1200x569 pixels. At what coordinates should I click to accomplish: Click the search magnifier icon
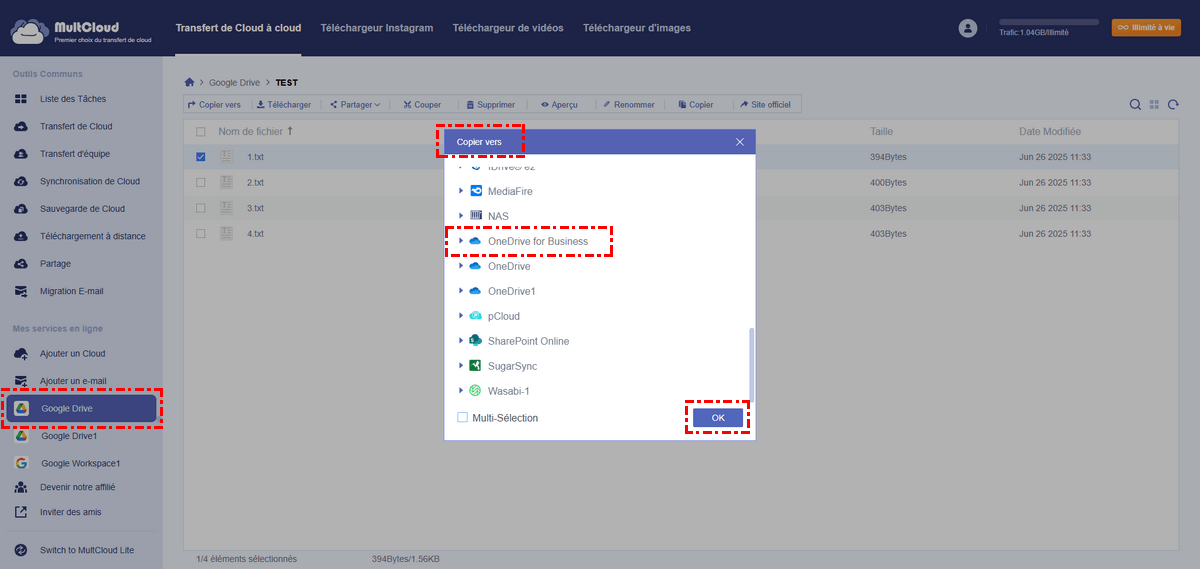(1135, 105)
